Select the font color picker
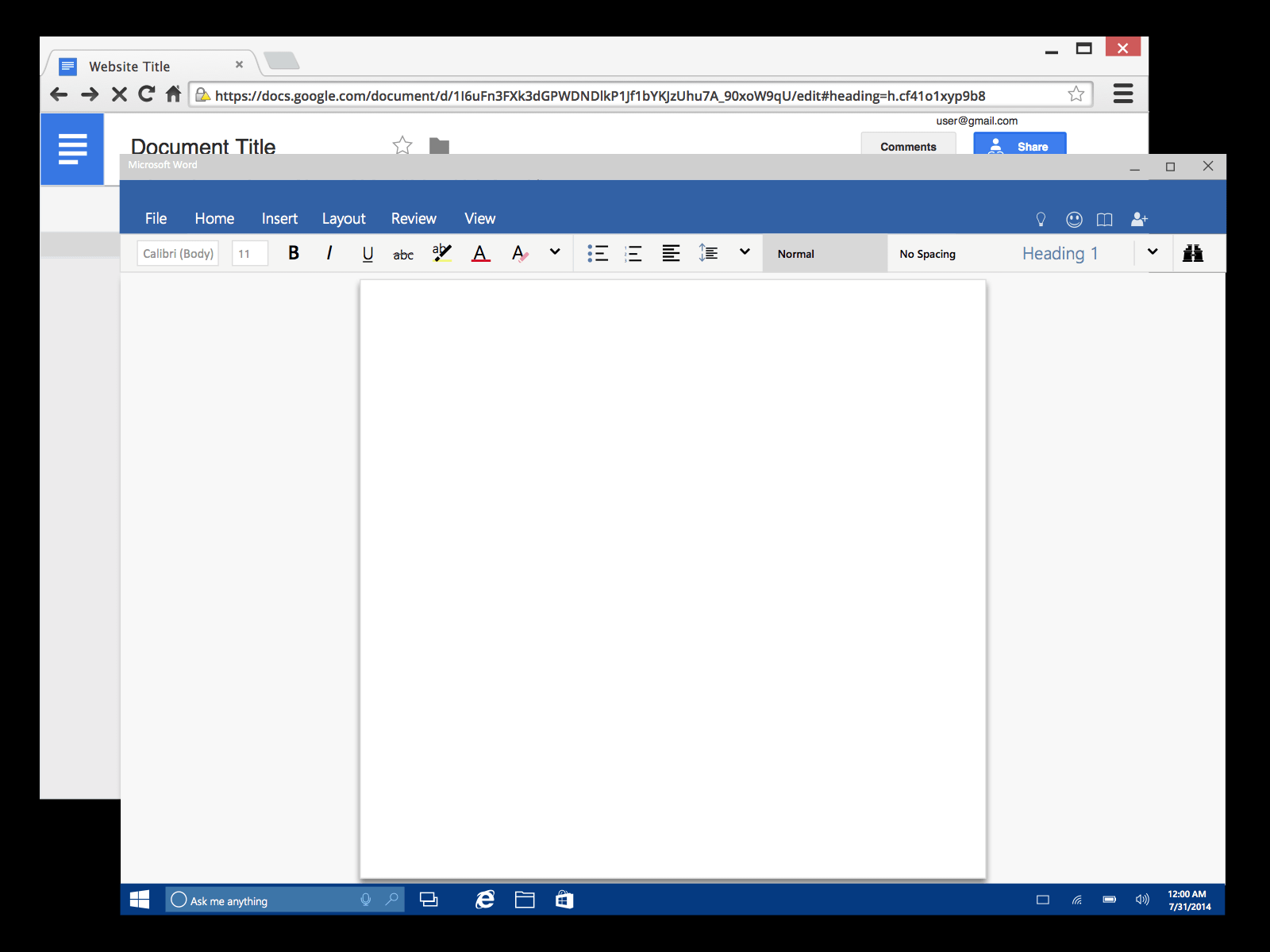Image resolution: width=1270 pixels, height=952 pixels. tap(480, 253)
